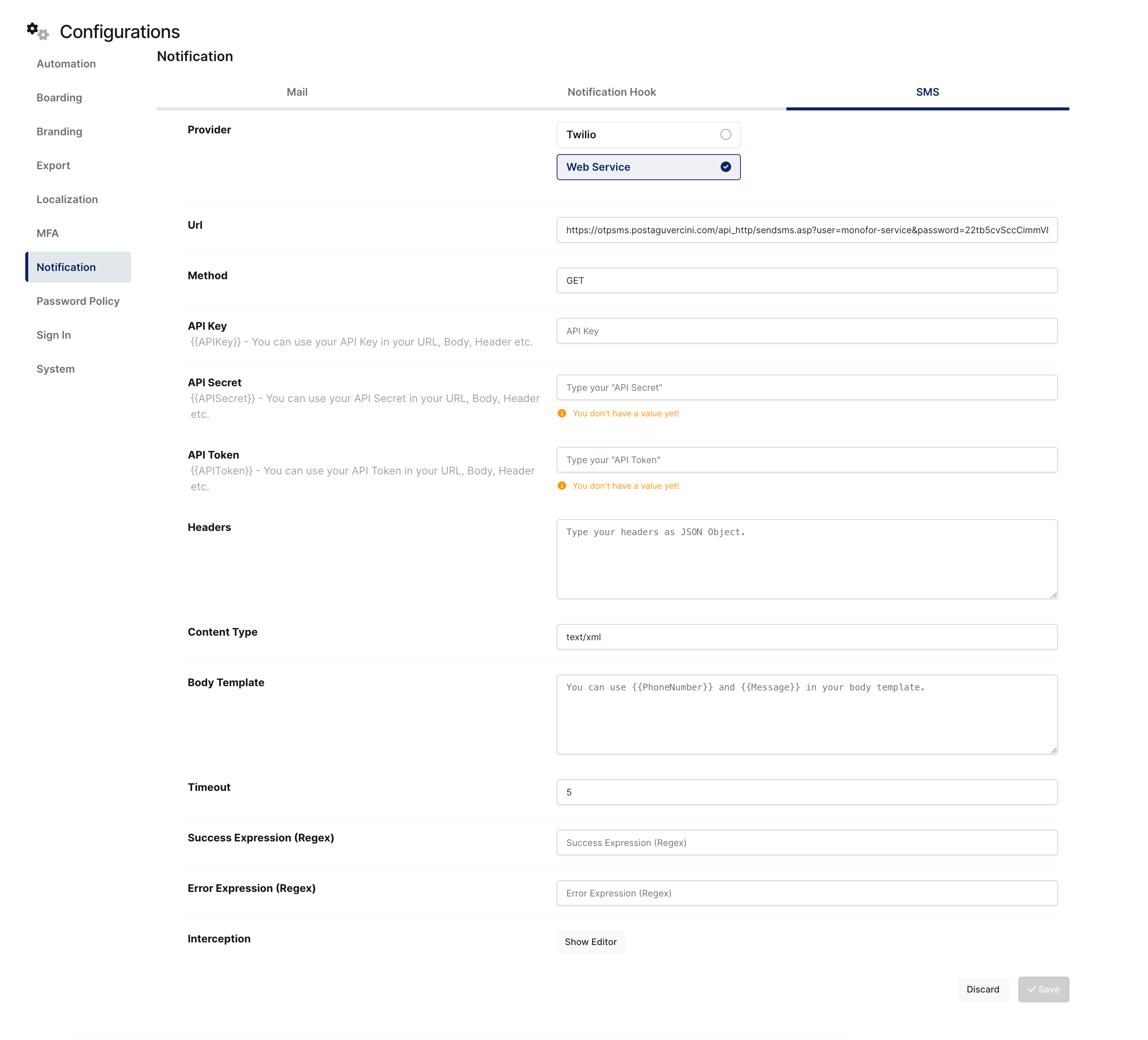Focus the Success Expression (Regex) field
Screen dimensions: 1148x1040
807,843
